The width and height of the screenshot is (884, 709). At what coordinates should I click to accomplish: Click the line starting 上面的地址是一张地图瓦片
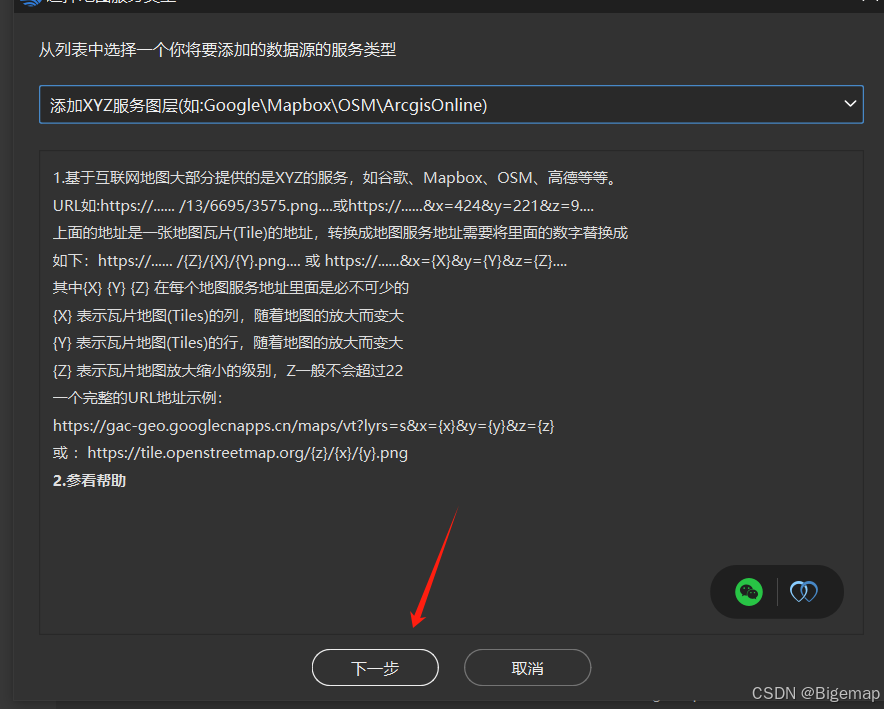click(340, 233)
